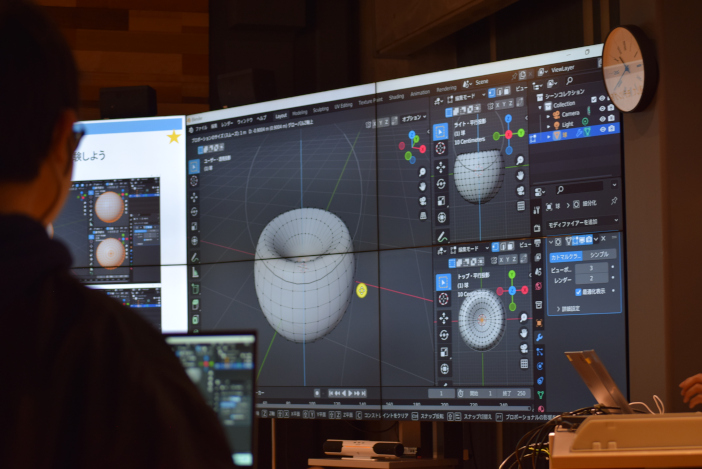This screenshot has width=702, height=469.
Task: Switch to the Sculpting workspace tab
Action: pos(321,110)
